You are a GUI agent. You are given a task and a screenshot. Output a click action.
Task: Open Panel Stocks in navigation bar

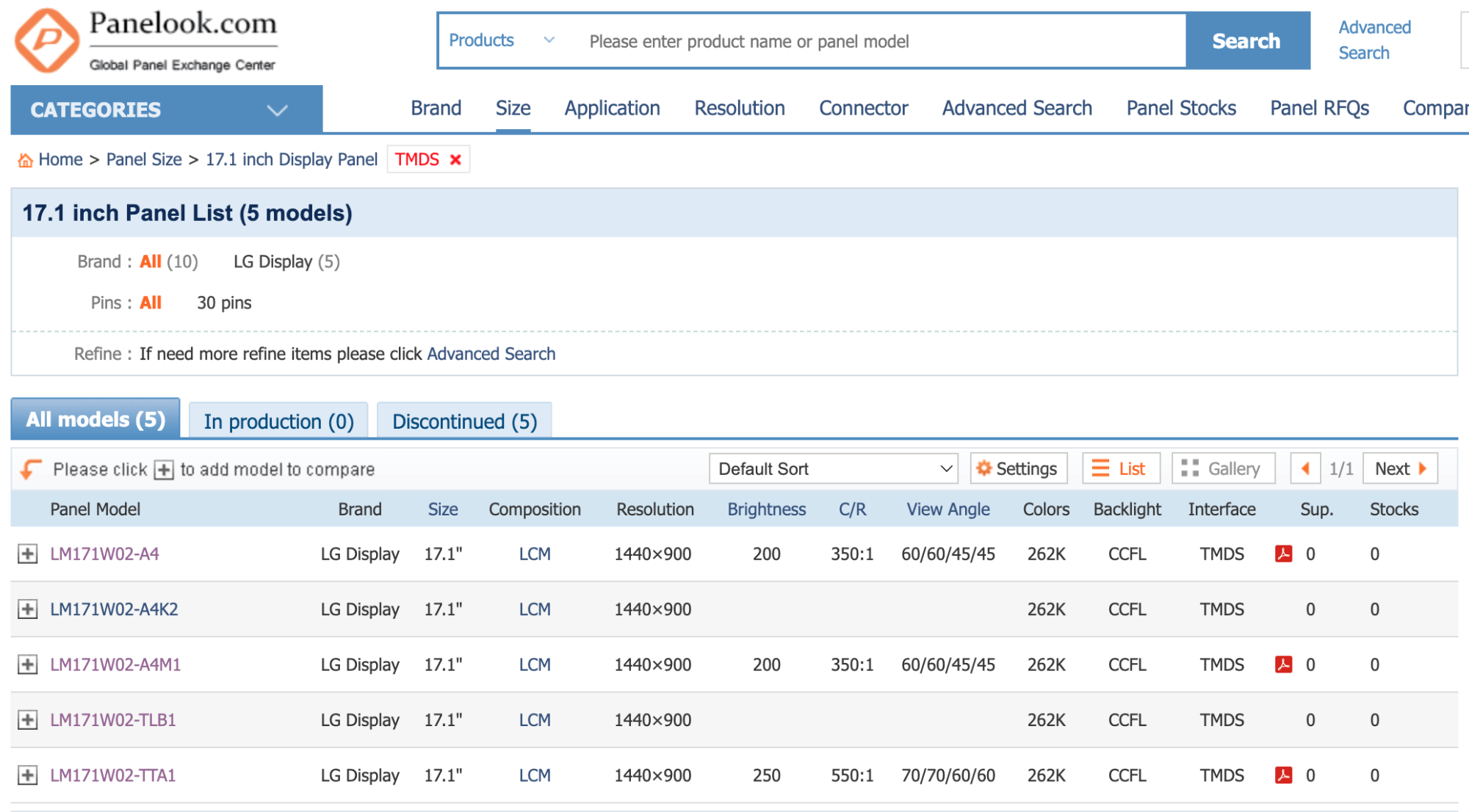[1181, 109]
